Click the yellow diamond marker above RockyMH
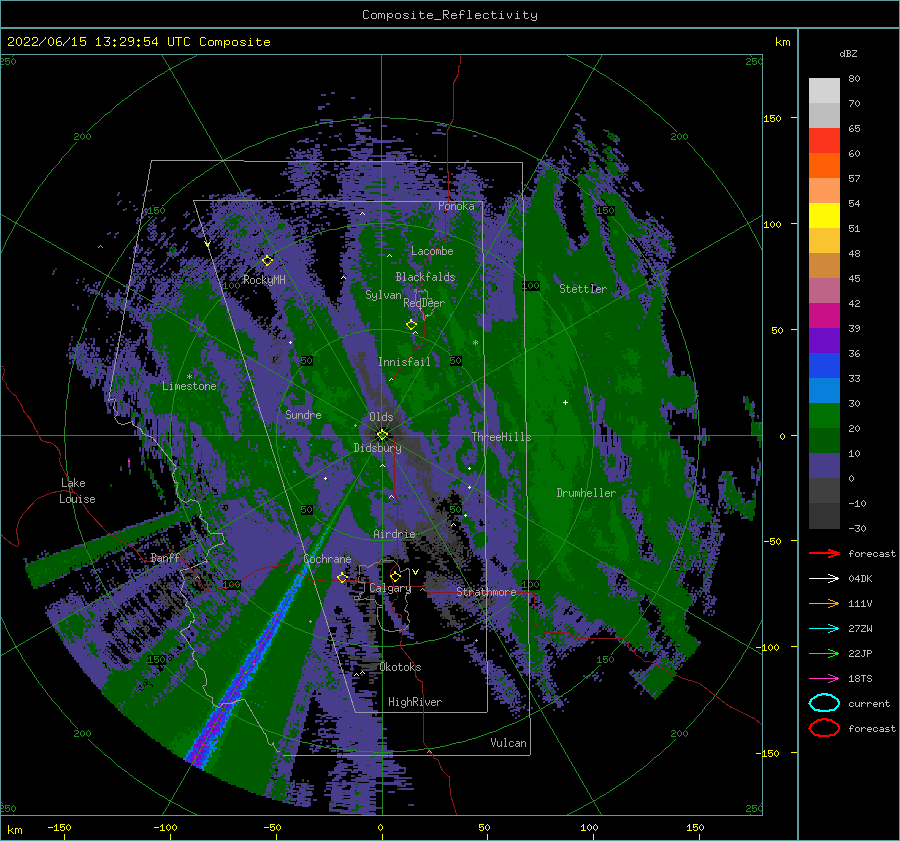The height and width of the screenshot is (841, 900). [x=267, y=261]
